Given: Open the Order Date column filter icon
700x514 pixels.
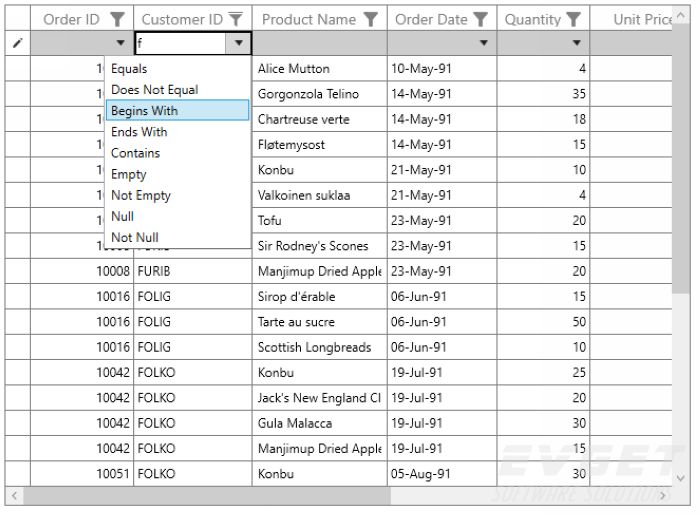Looking at the screenshot, I should pyautogui.click(x=480, y=19).
